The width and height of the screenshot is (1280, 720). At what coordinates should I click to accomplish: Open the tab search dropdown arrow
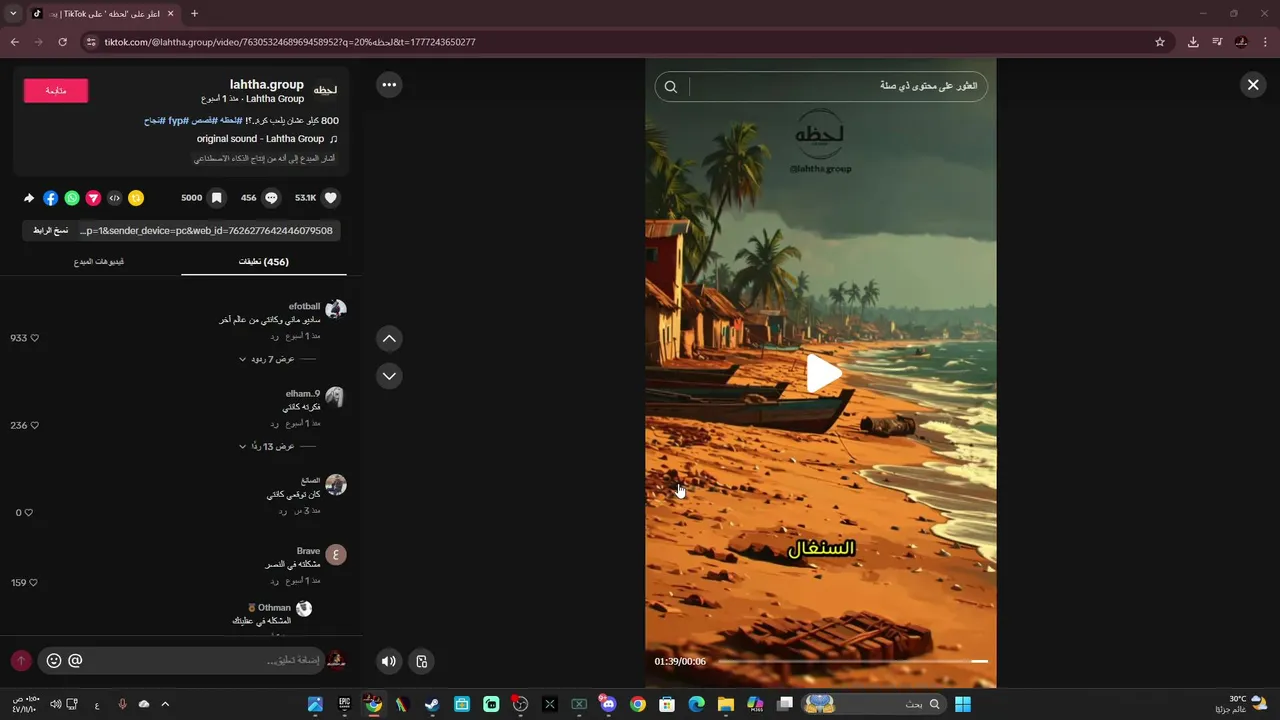pyautogui.click(x=13, y=14)
